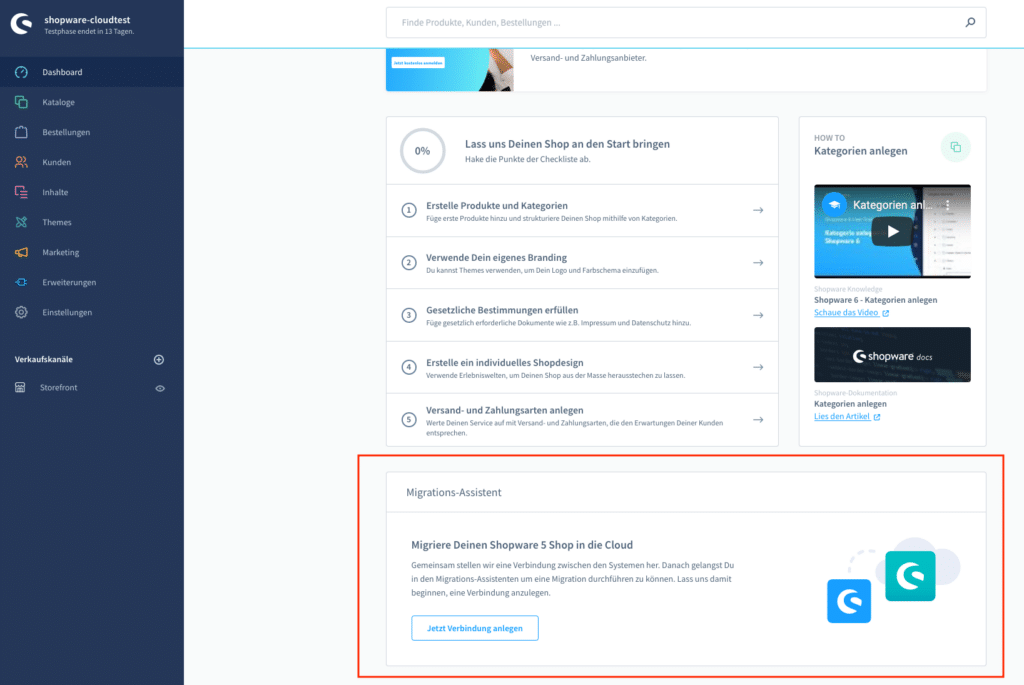Select the Storefront sales channel
Image resolution: width=1024 pixels, height=685 pixels.
tap(59, 387)
